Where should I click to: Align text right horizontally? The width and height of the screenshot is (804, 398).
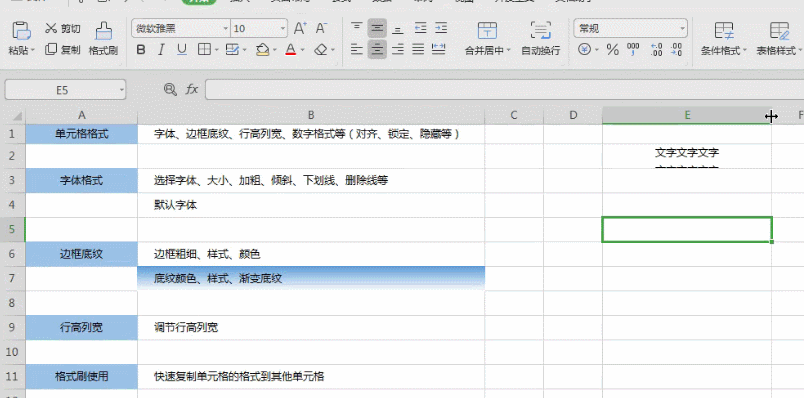click(398, 50)
